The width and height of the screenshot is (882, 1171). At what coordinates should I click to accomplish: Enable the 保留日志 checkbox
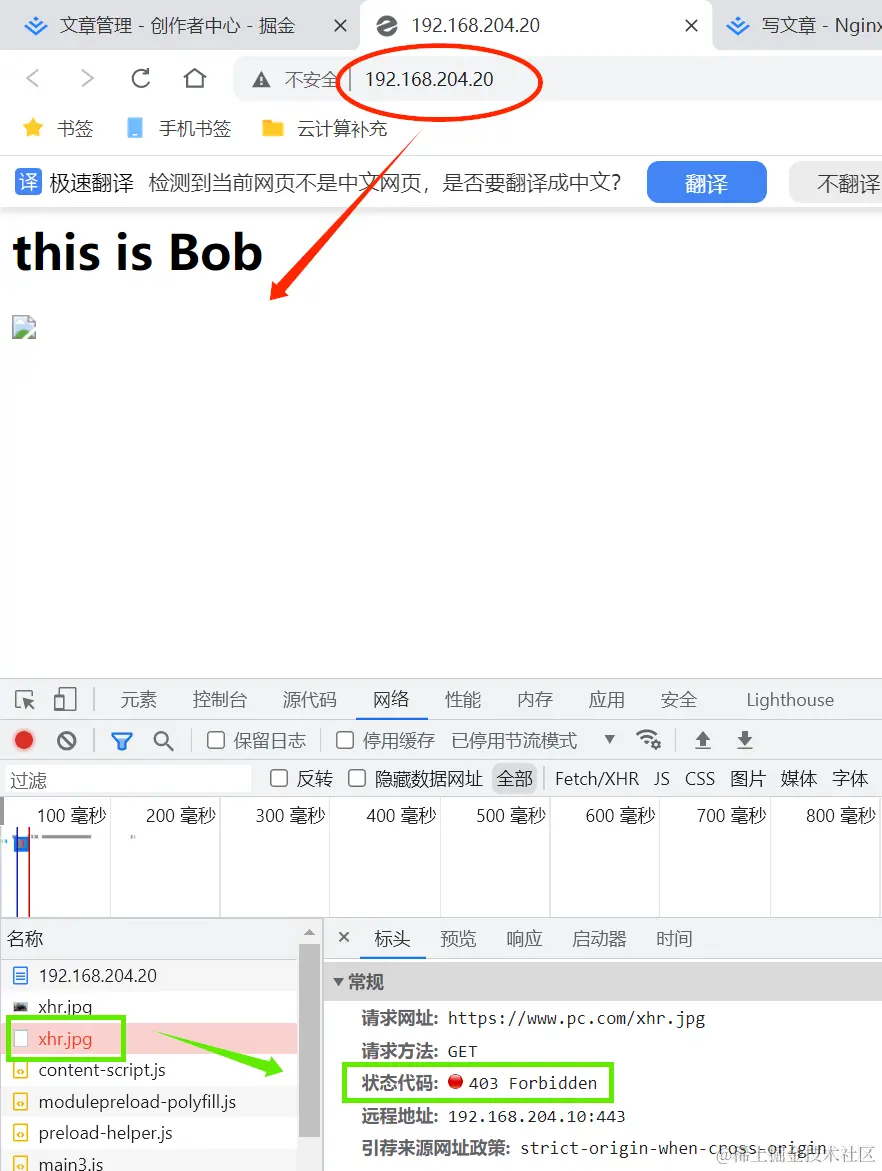click(216, 740)
